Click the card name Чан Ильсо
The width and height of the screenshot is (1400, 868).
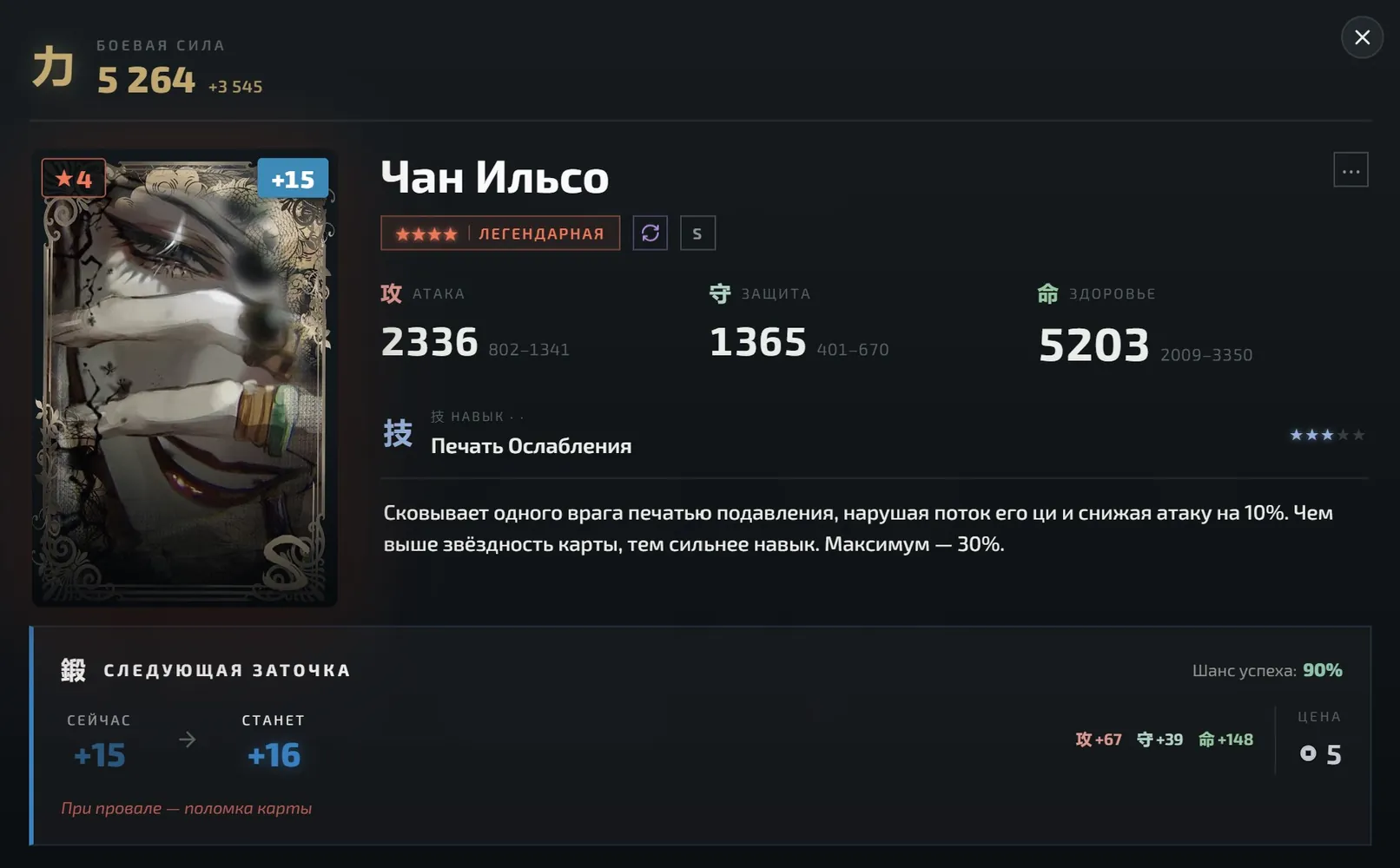pos(495,177)
